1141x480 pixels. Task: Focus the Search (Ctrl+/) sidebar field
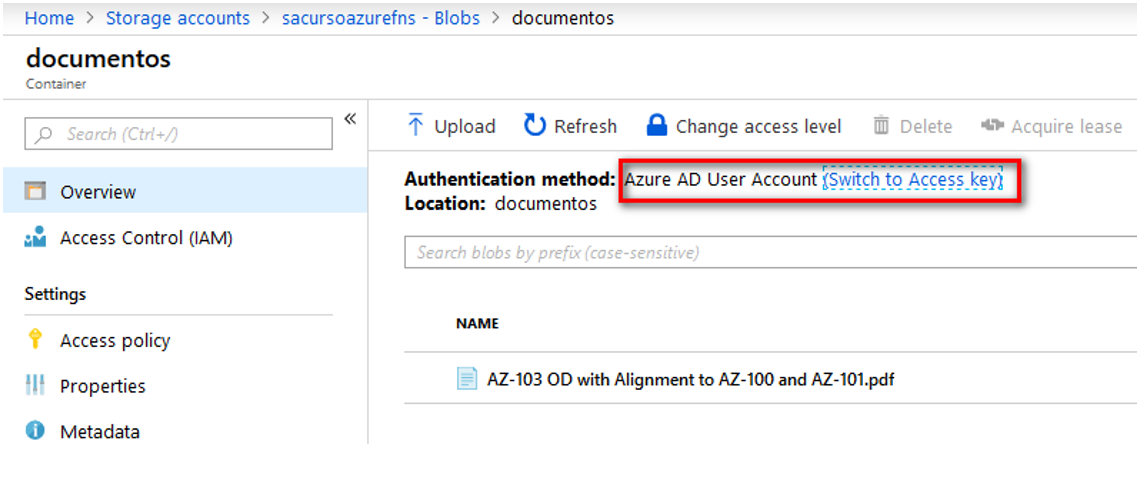click(178, 134)
